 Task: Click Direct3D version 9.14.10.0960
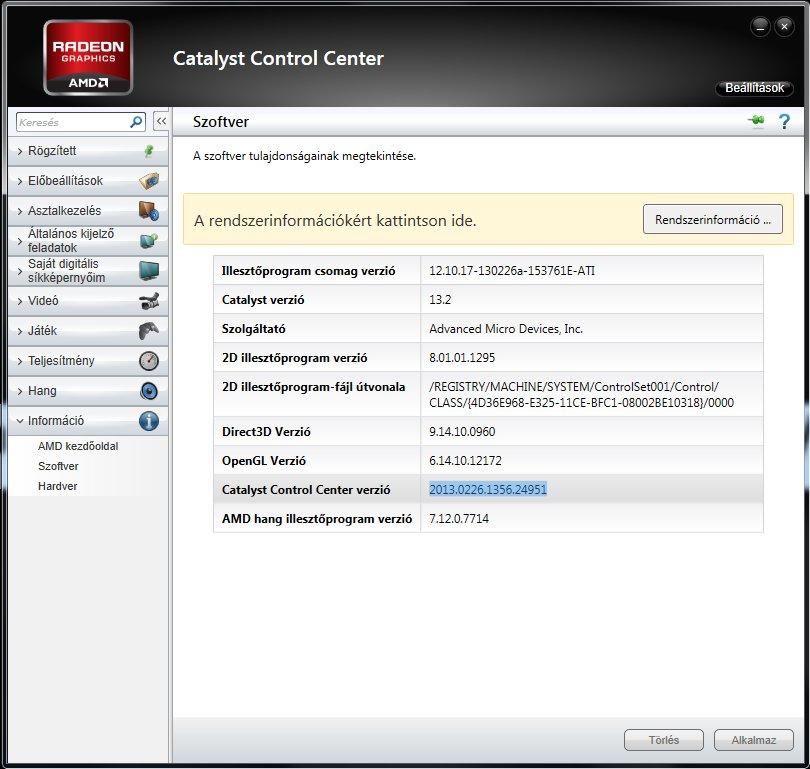tap(462, 431)
